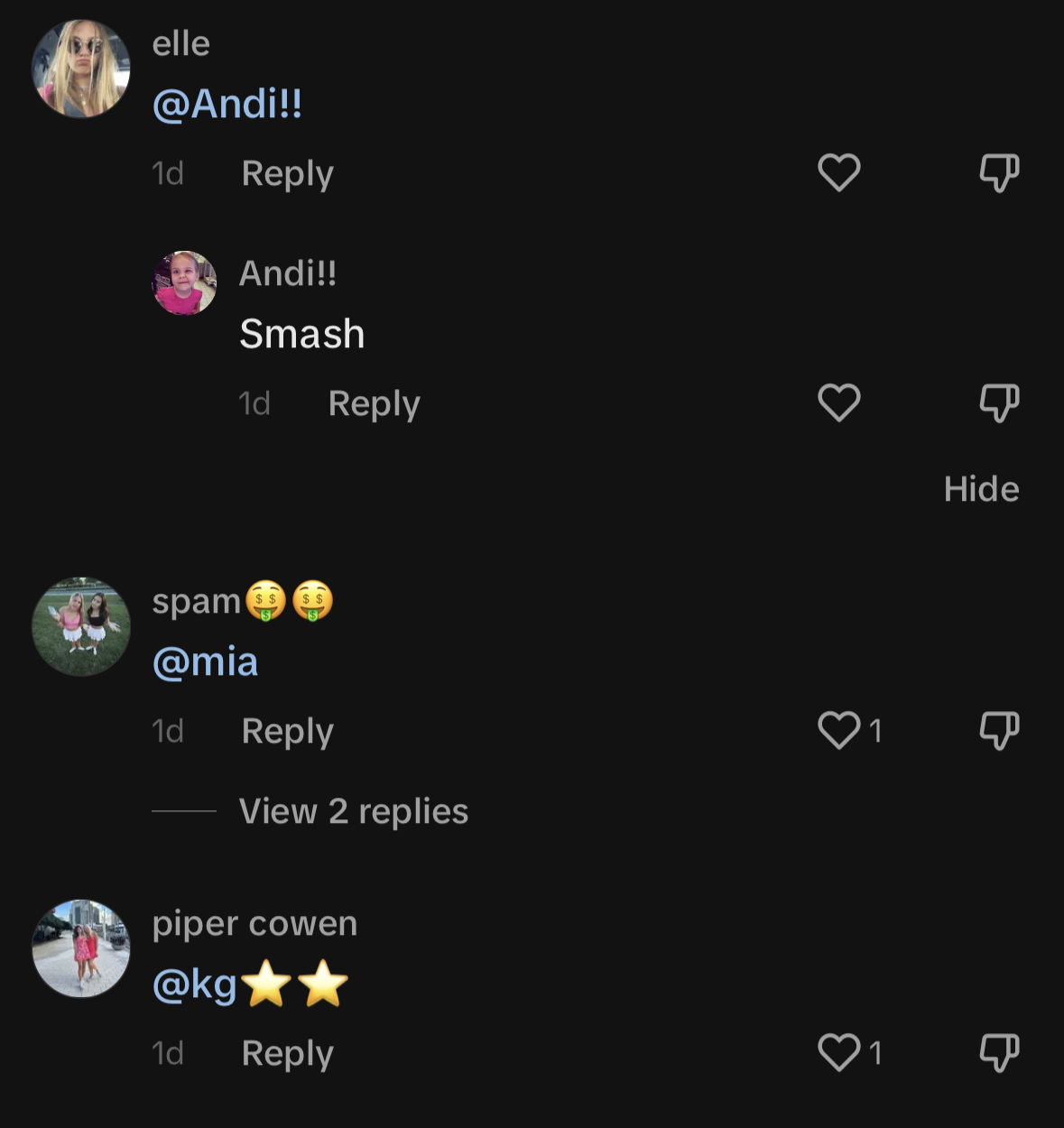Image resolution: width=1064 pixels, height=1128 pixels.
Task: Dislike Andi!!'s Smash reply
Action: [999, 402]
